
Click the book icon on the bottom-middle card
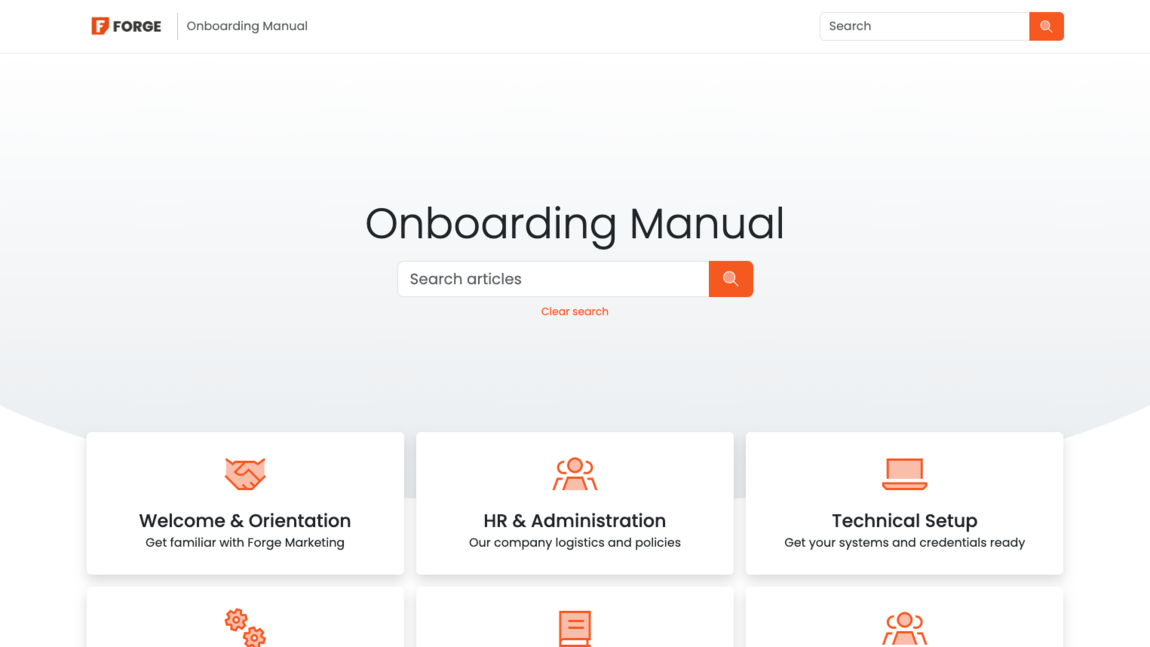pos(574,627)
